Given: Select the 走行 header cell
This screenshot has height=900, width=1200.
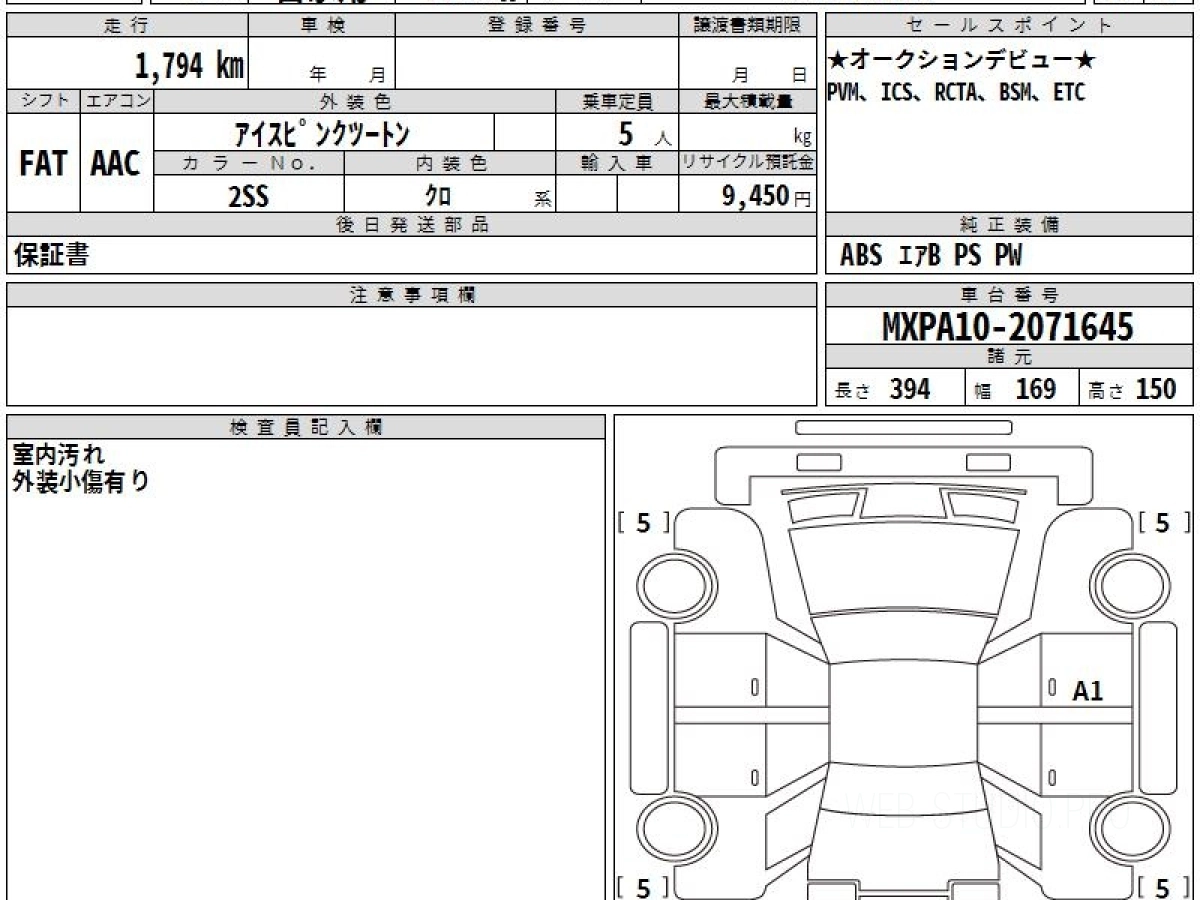Looking at the screenshot, I should click(127, 26).
